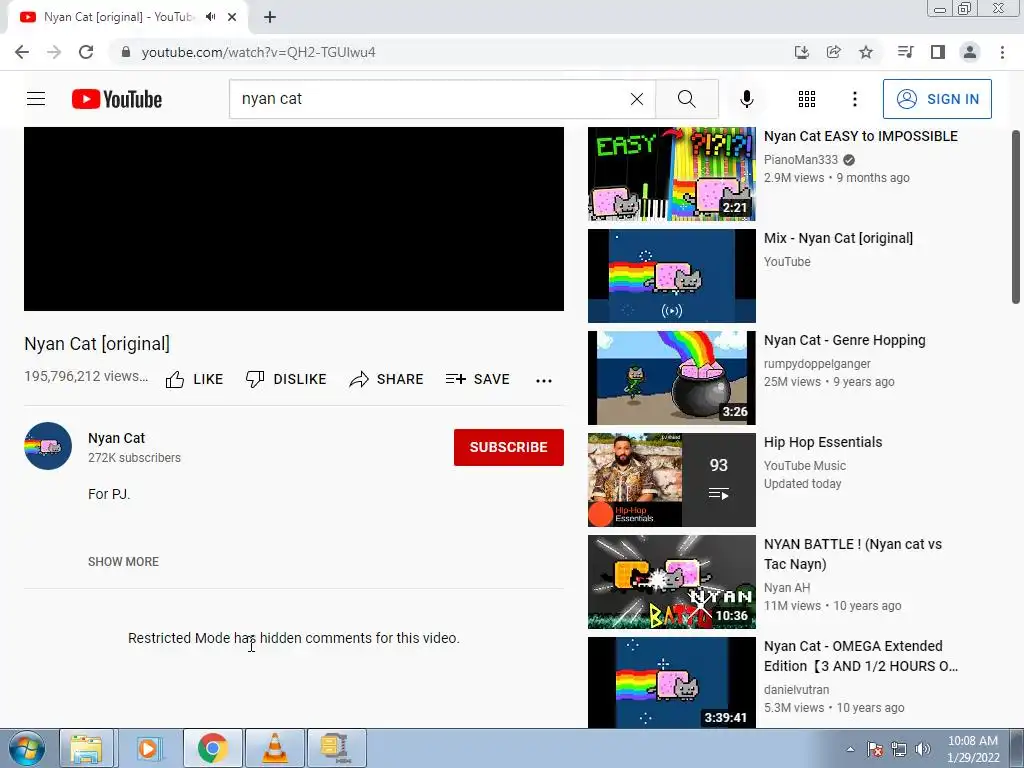This screenshot has width=1024, height=768.
Task: Click the Nyan AH channel name
Action: 787,588
